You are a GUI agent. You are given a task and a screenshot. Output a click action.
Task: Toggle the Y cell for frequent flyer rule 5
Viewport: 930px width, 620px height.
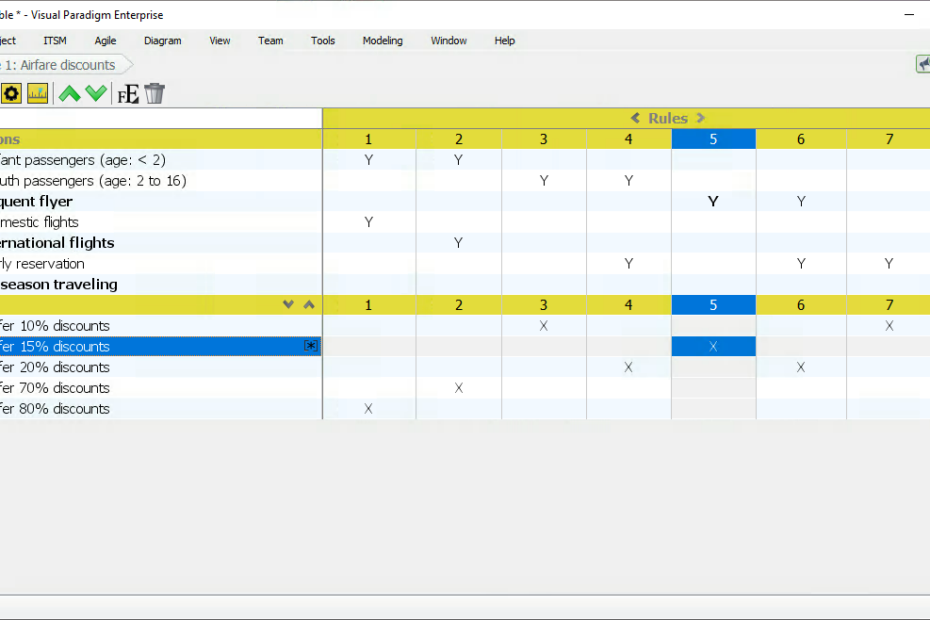[x=713, y=201]
